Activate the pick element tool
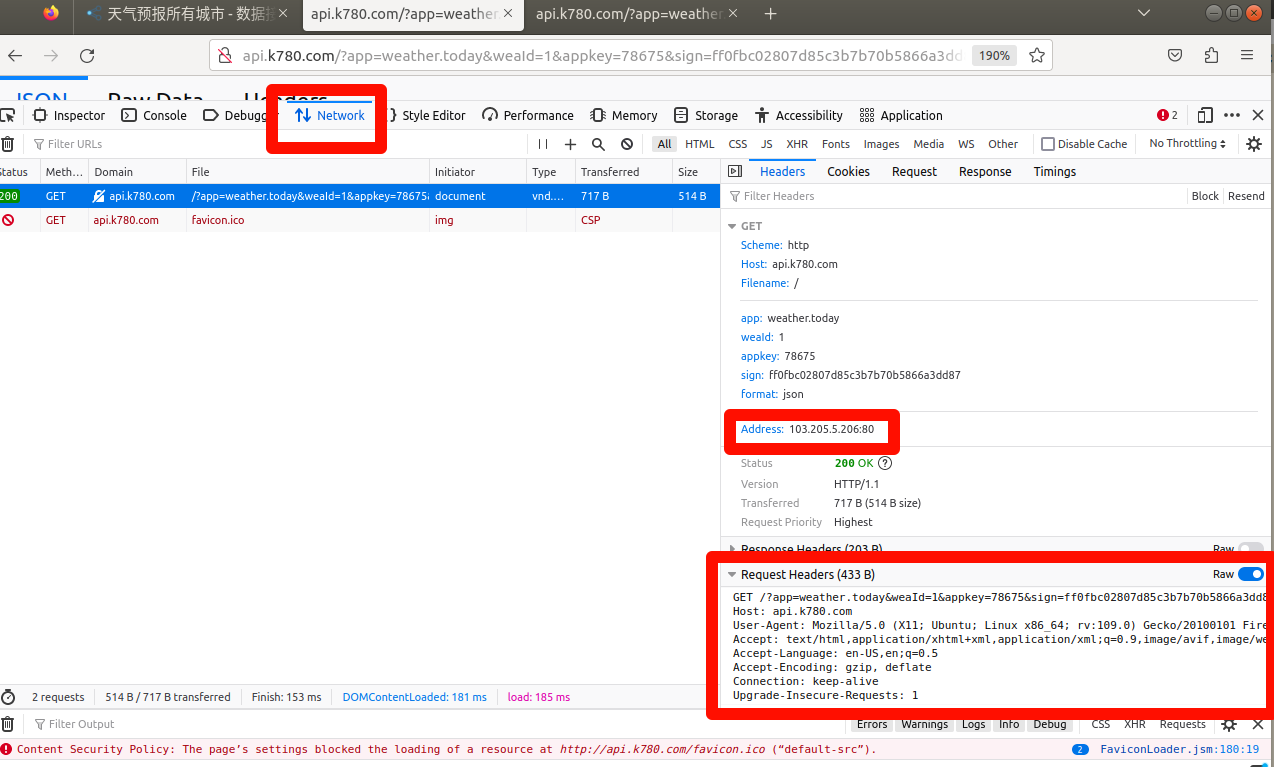 8,115
